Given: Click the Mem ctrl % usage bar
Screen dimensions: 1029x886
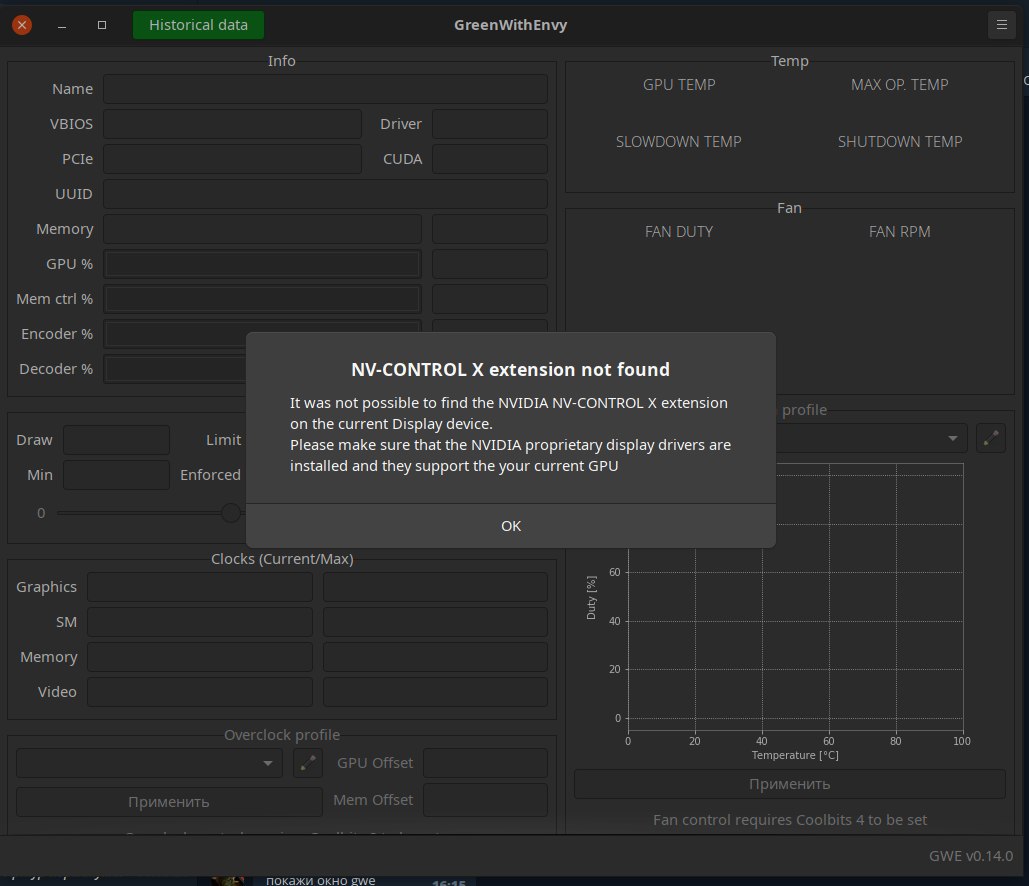Looking at the screenshot, I should [262, 299].
